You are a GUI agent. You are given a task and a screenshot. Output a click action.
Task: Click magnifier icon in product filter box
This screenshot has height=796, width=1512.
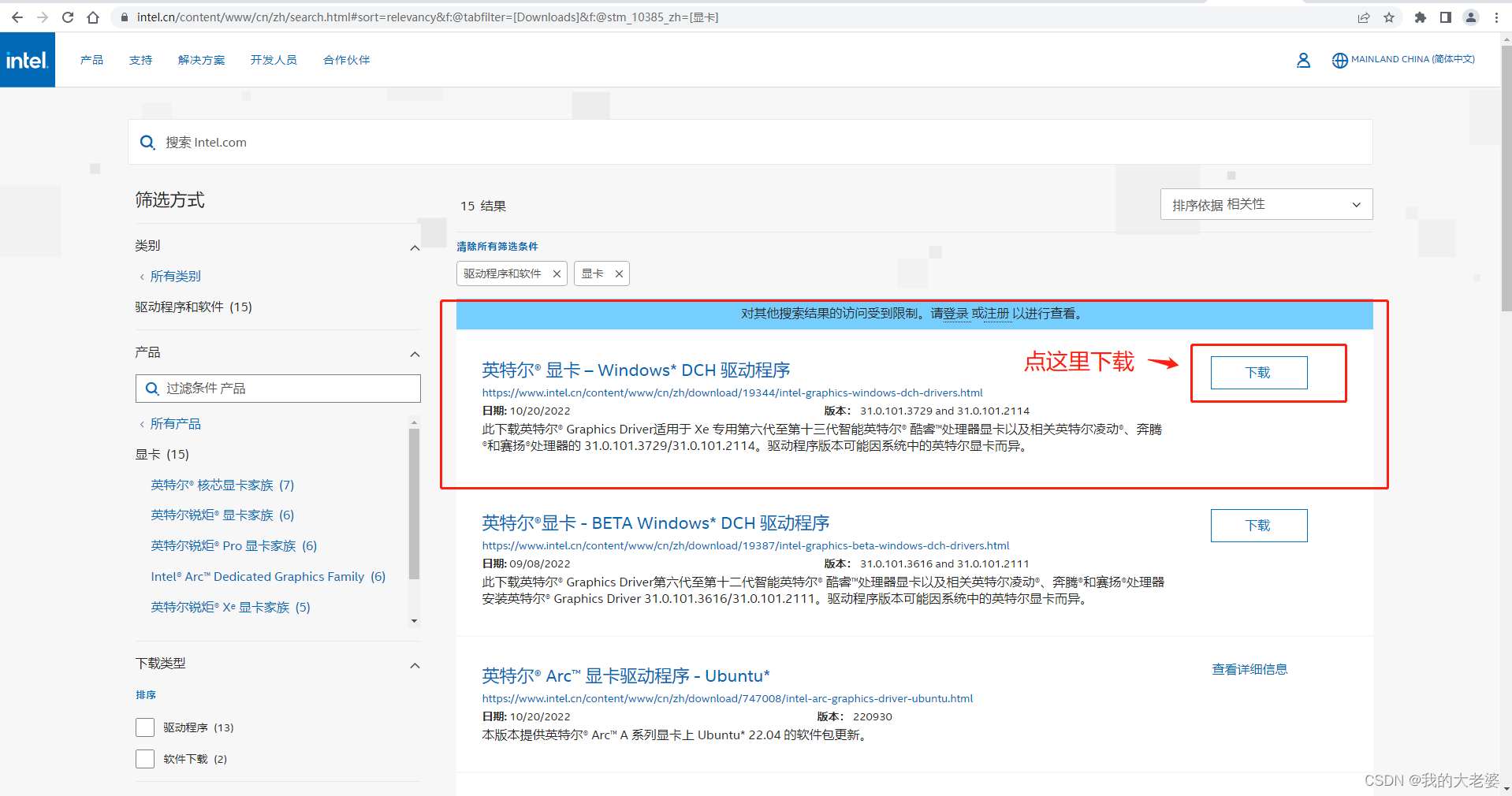coord(152,389)
